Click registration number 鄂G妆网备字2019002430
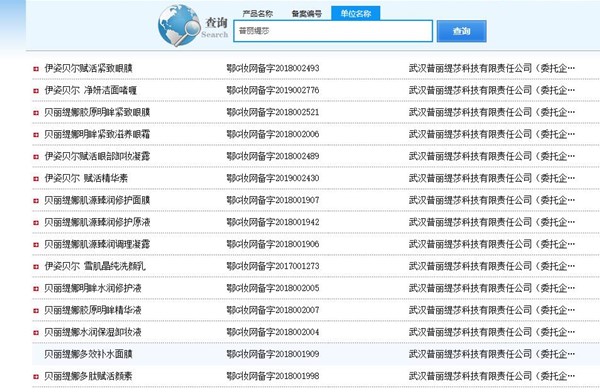This screenshot has width=600, height=392. click(x=273, y=178)
